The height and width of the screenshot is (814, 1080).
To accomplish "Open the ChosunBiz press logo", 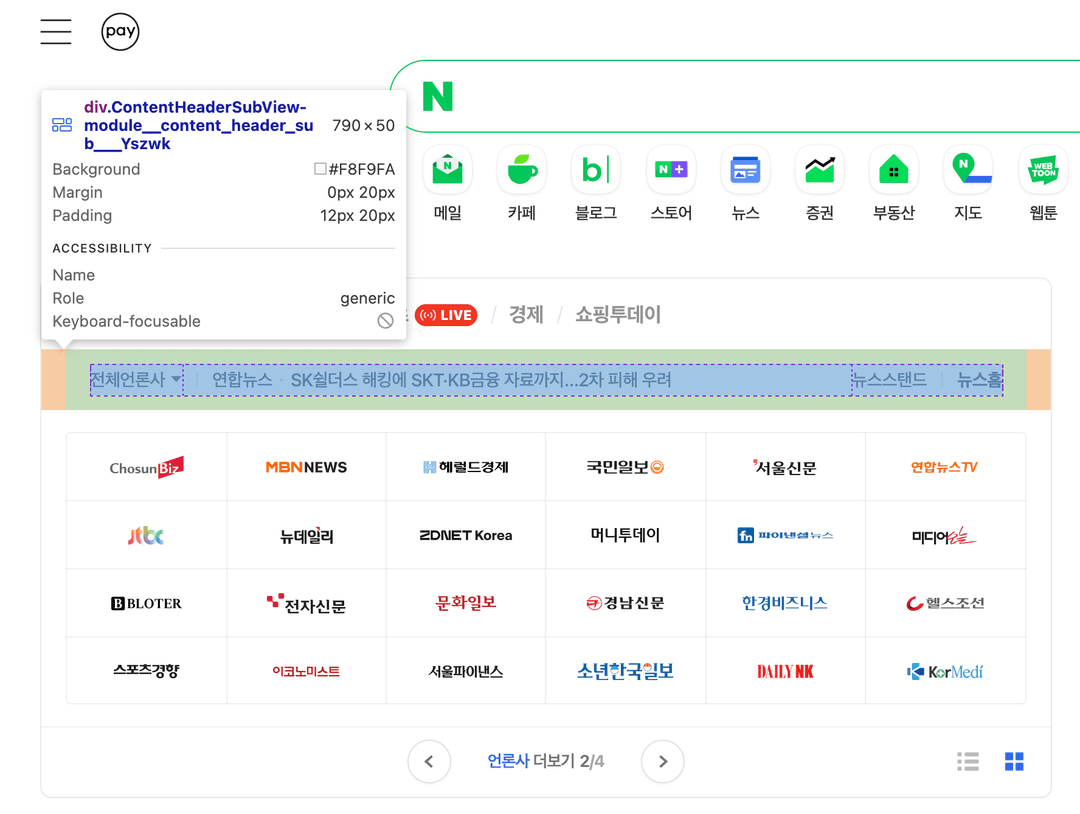I will click(147, 467).
